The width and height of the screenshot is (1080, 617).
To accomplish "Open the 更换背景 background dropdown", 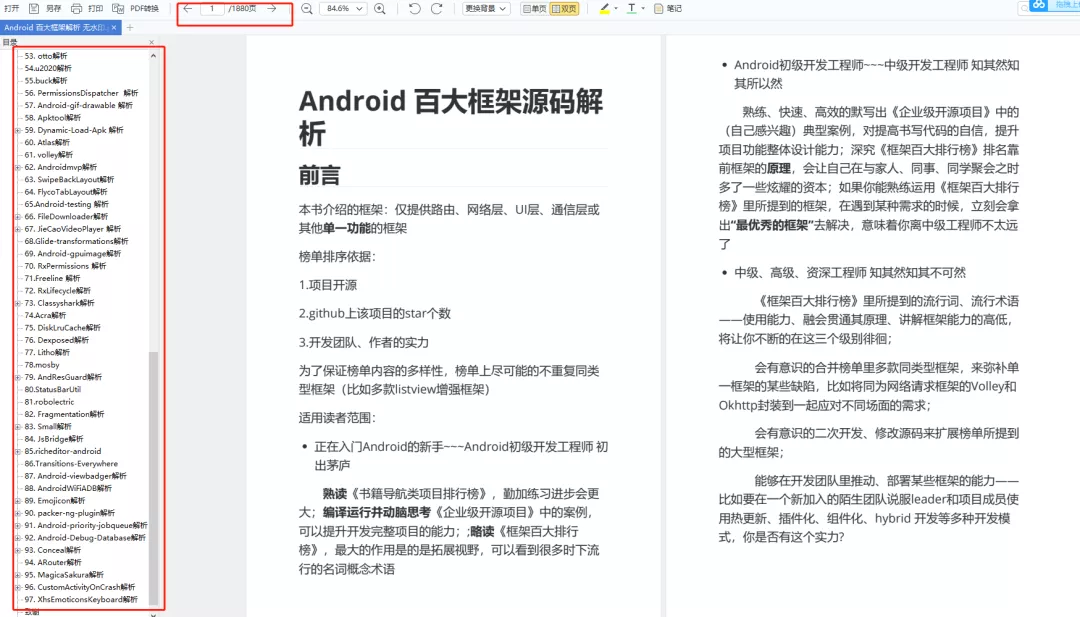I will click(486, 10).
